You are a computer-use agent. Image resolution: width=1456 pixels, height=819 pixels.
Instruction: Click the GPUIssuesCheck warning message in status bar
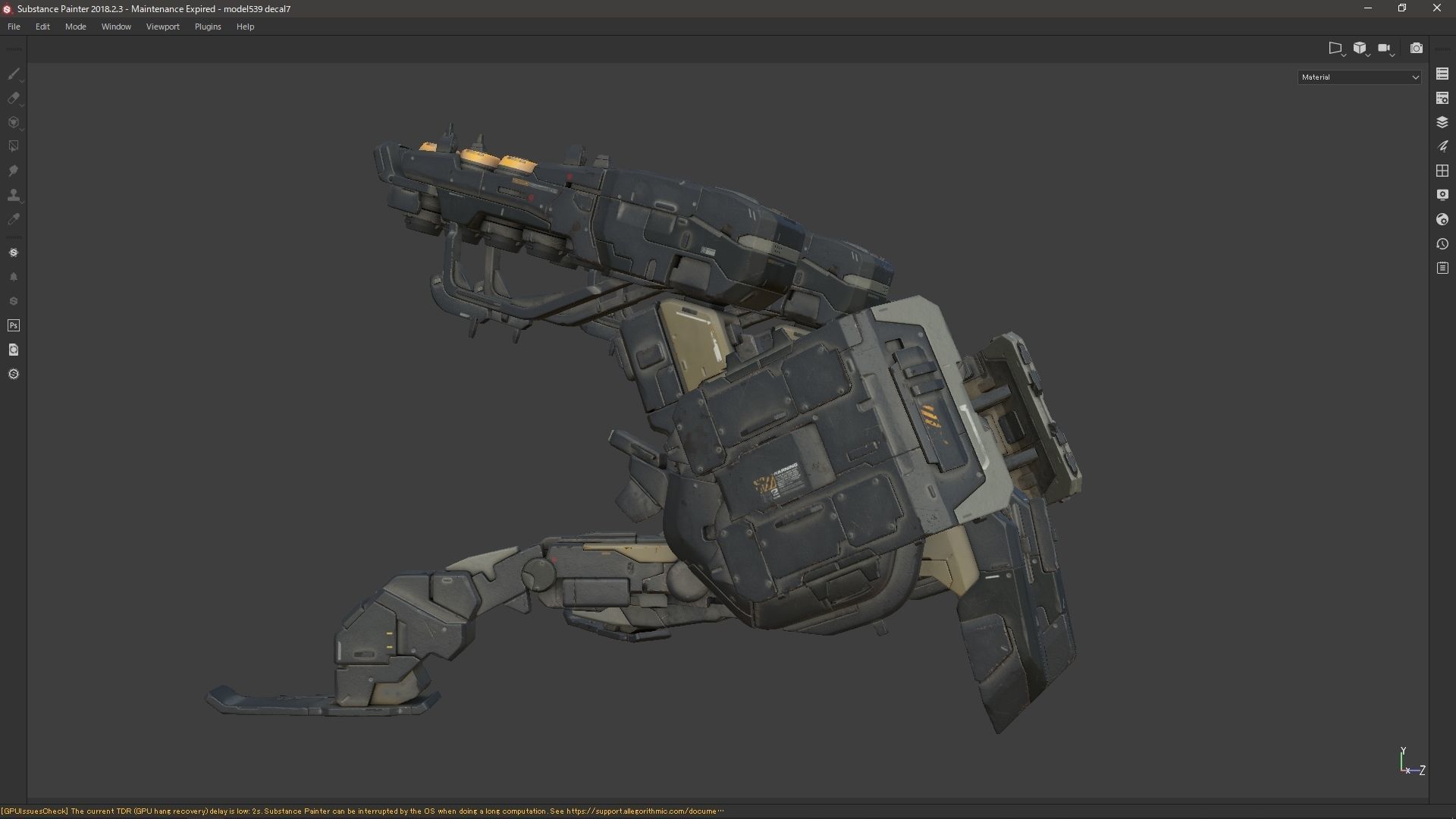(362, 811)
